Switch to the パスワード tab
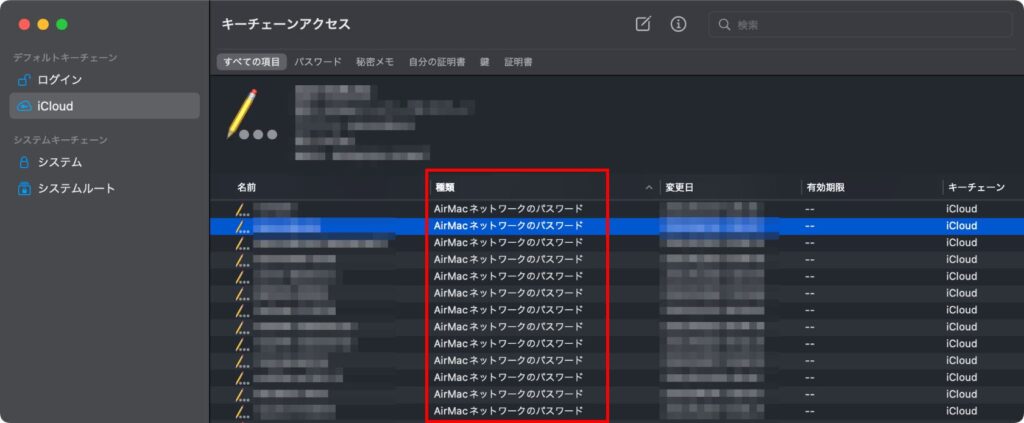This screenshot has width=1024, height=423. click(318, 62)
